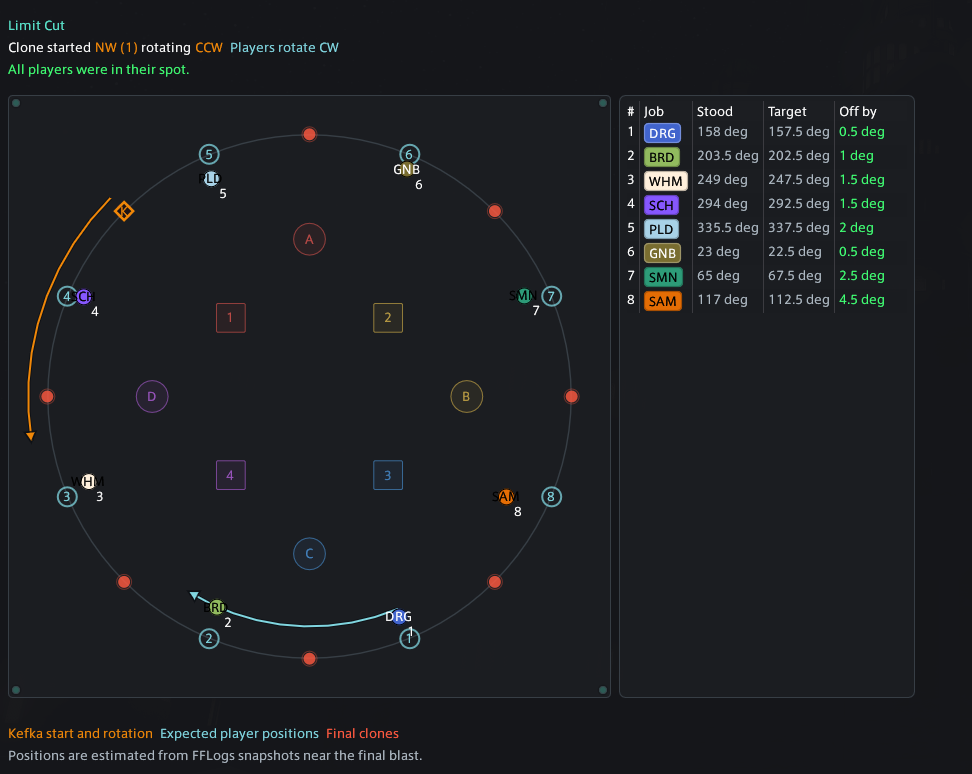Viewport: 972px width, 774px height.
Task: Click the SMN player dot on arena
Action: 524,296
